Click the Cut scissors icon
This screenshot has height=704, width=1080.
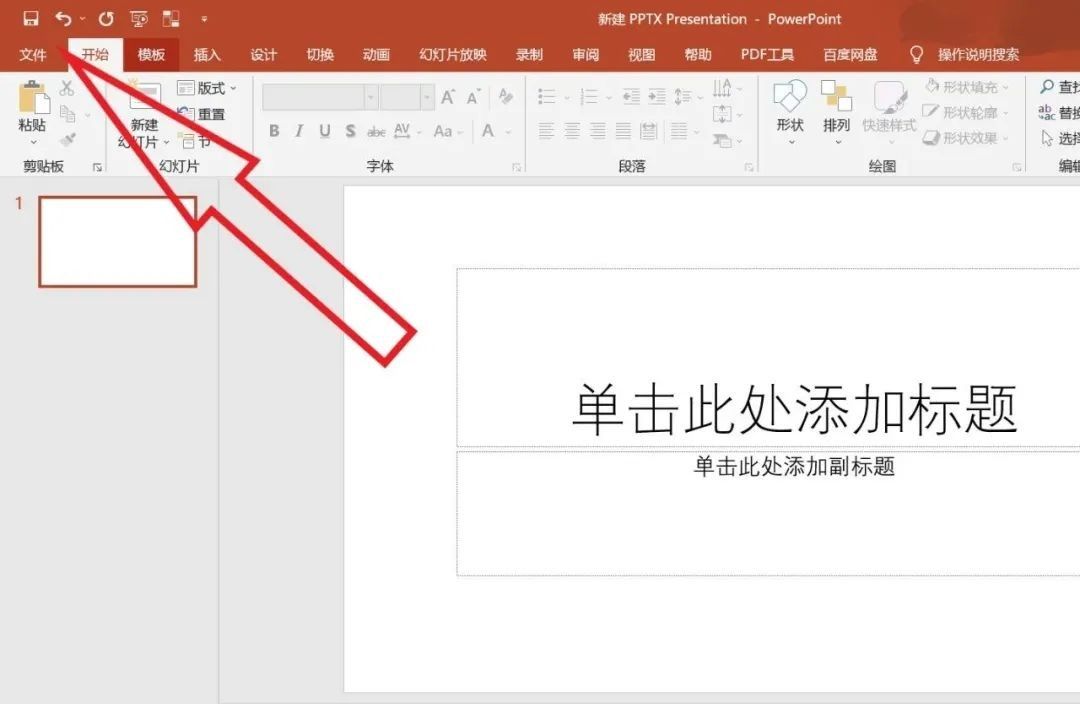click(68, 89)
